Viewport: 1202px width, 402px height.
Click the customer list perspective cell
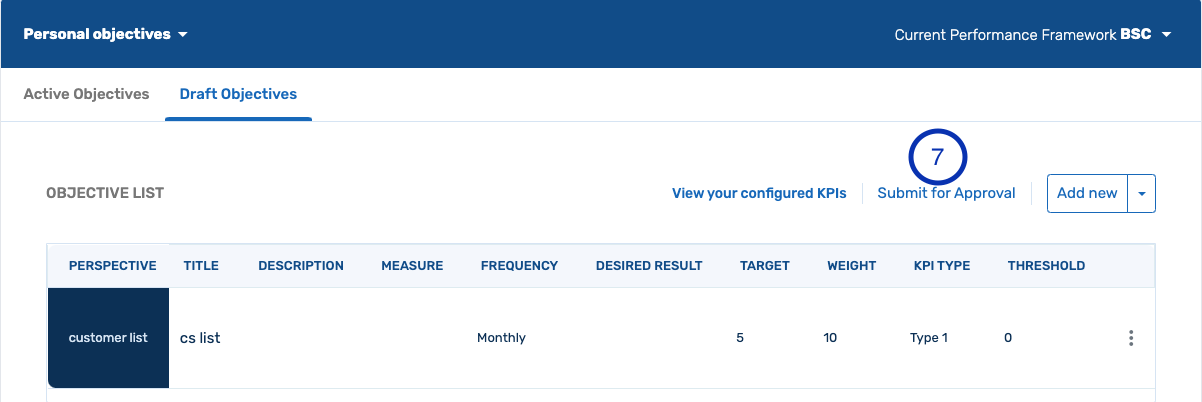108,338
